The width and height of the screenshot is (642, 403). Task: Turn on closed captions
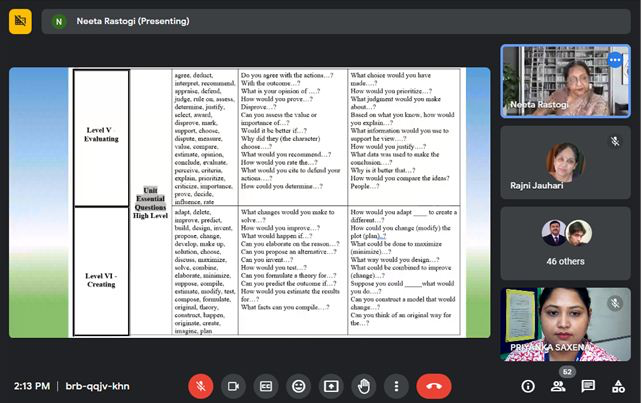coord(266,385)
